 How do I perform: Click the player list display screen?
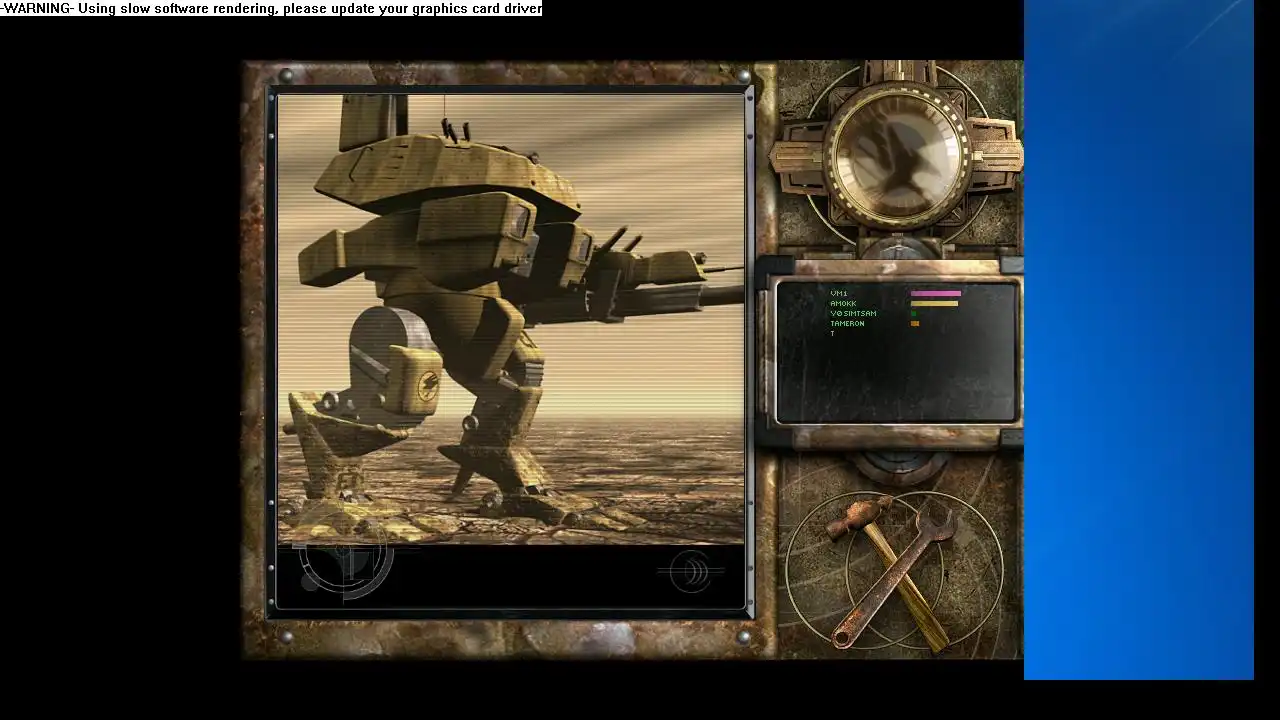pyautogui.click(x=897, y=351)
